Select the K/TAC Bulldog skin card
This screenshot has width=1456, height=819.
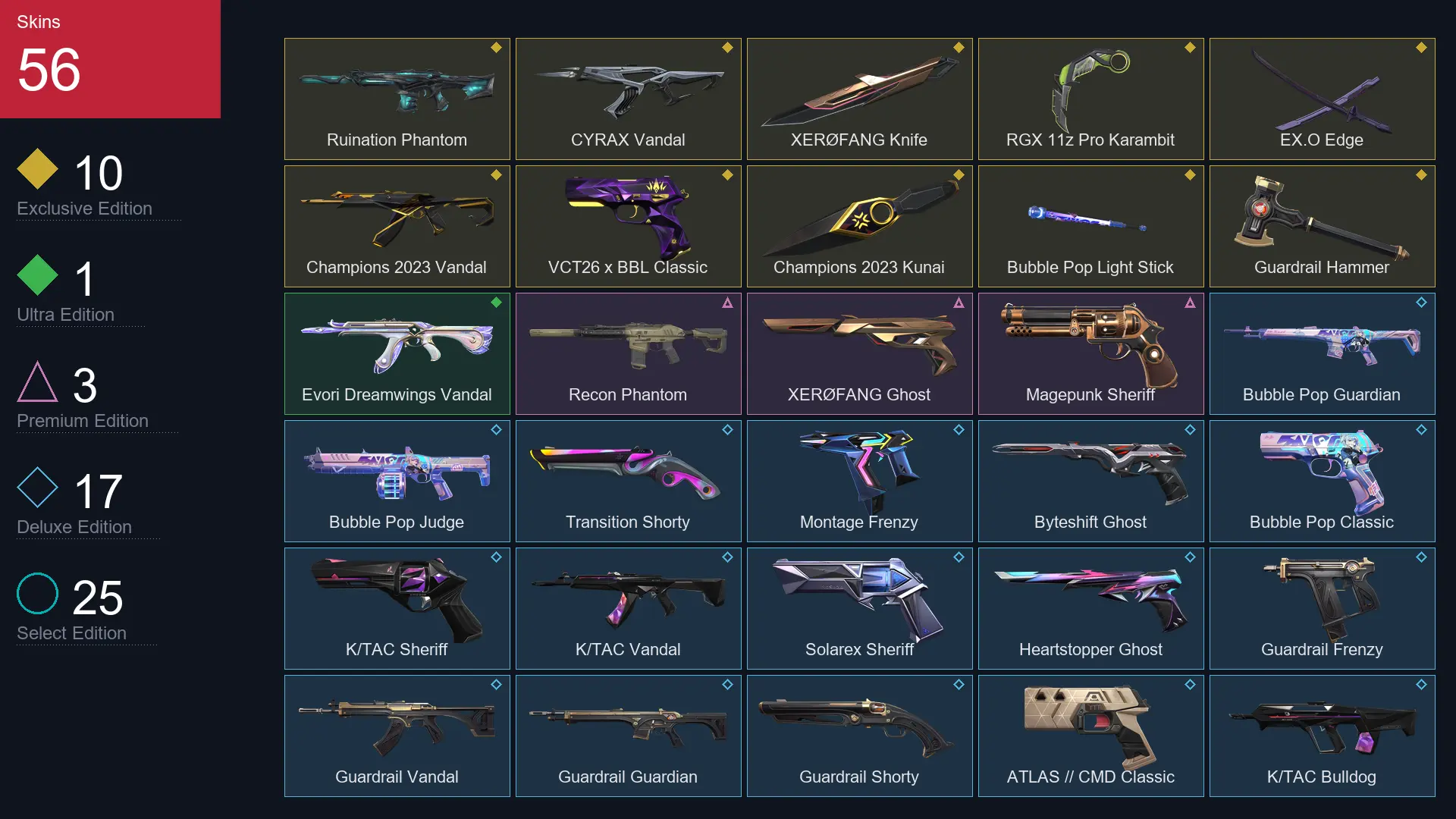[1323, 736]
